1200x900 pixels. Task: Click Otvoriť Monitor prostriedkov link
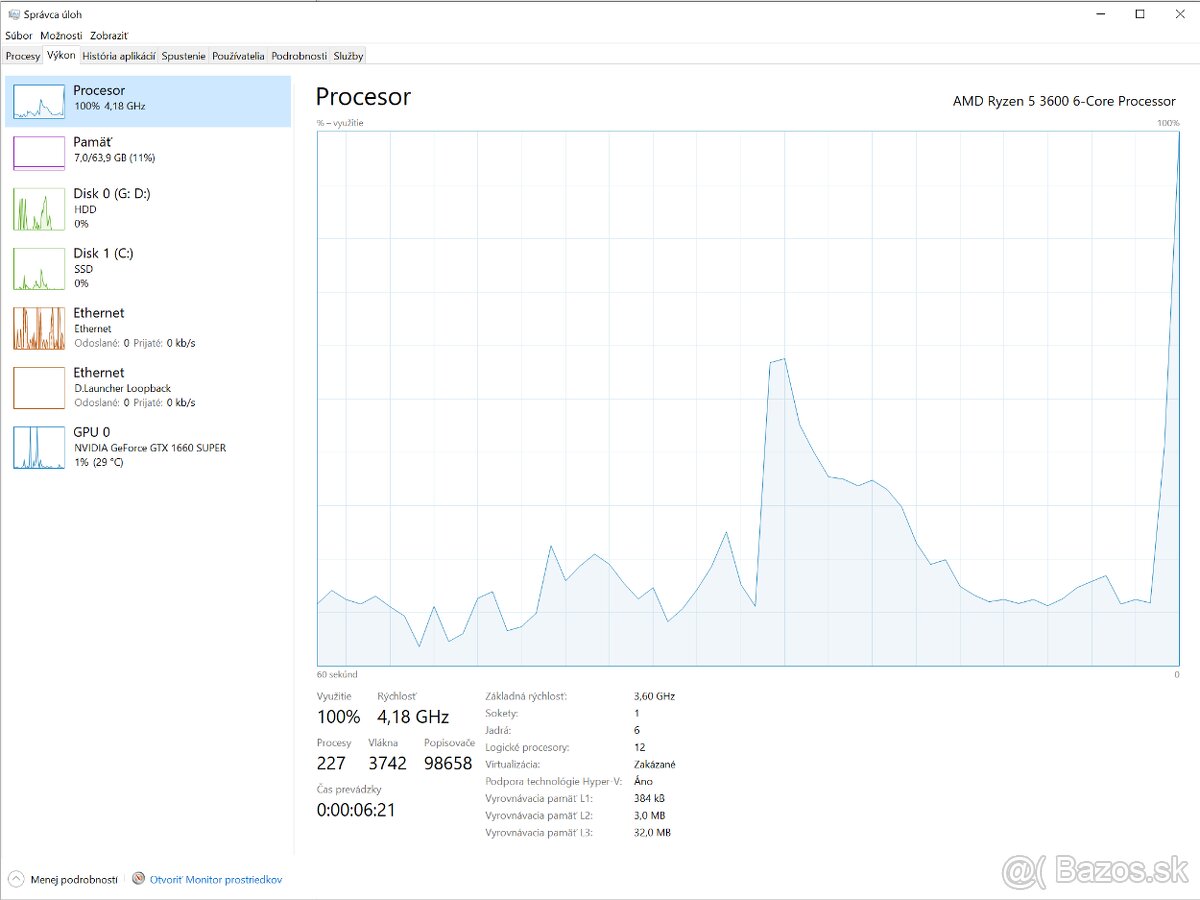[x=216, y=880]
